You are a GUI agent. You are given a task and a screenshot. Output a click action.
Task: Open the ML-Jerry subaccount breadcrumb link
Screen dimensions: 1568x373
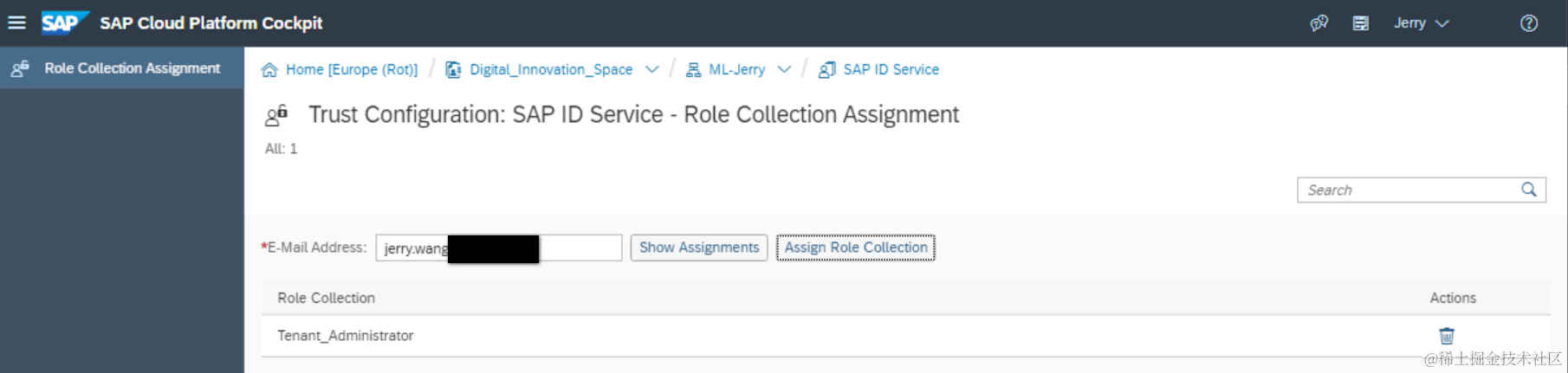click(x=736, y=70)
